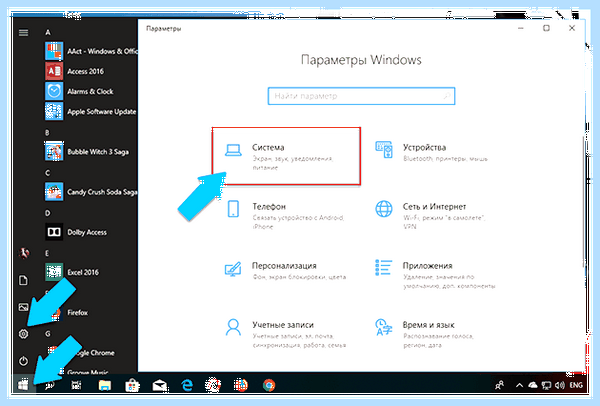Click the OneDrive cloud tray icon
Viewport: 600px width, 406px height.
532,385
